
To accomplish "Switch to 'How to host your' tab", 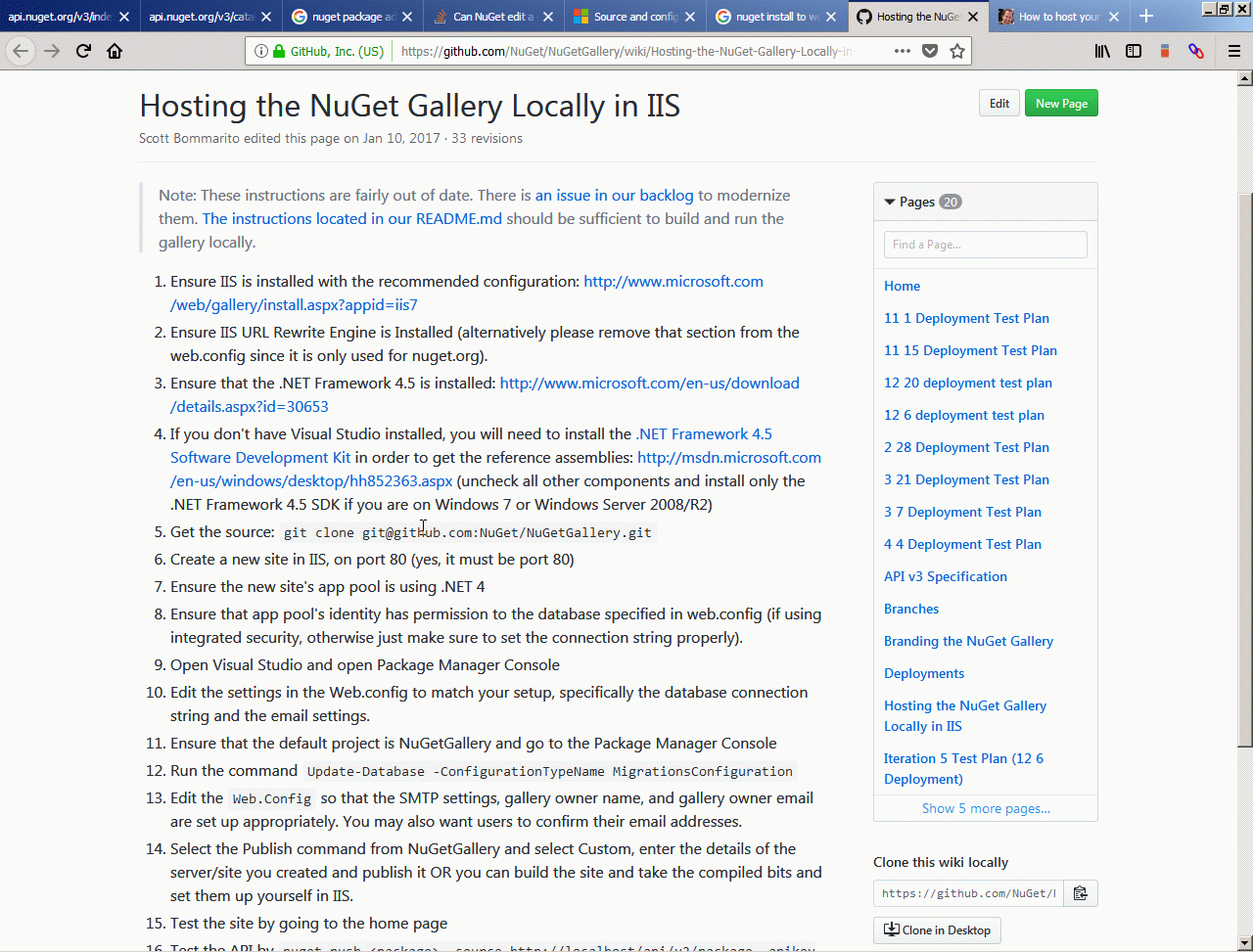I will 1060,17.
